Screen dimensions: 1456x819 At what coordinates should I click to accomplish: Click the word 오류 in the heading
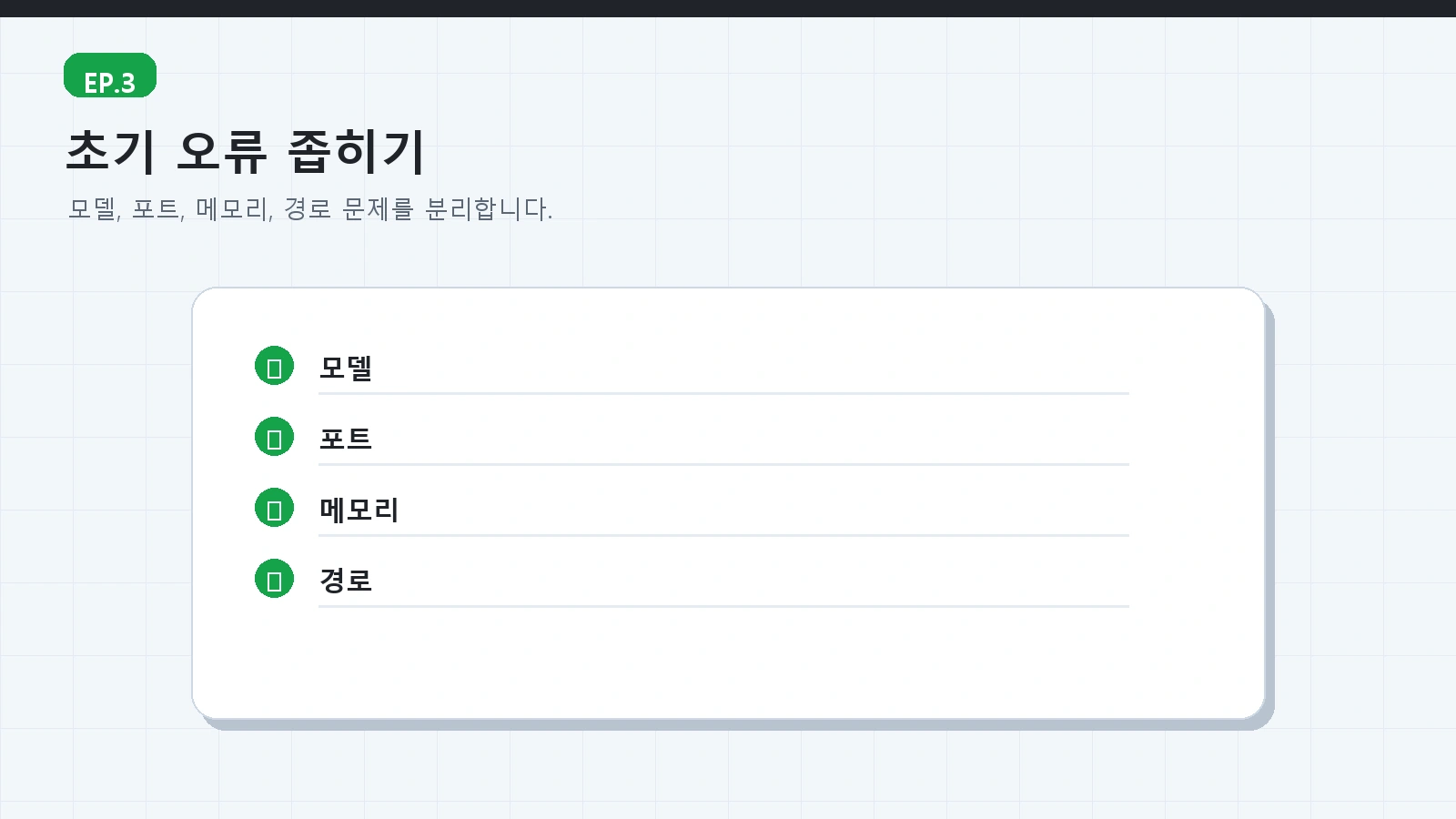(x=222, y=151)
